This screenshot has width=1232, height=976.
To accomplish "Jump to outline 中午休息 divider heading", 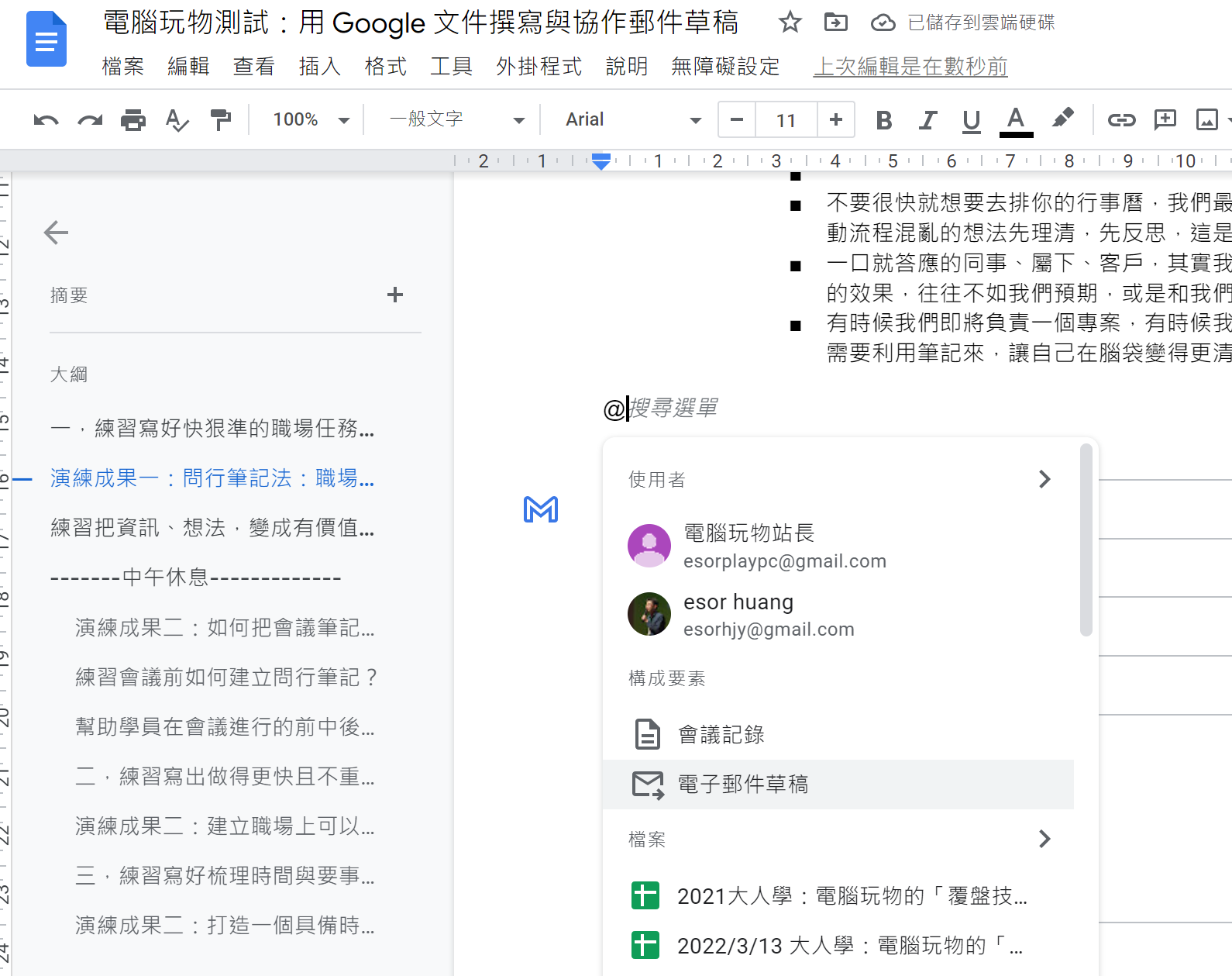I will [195, 578].
